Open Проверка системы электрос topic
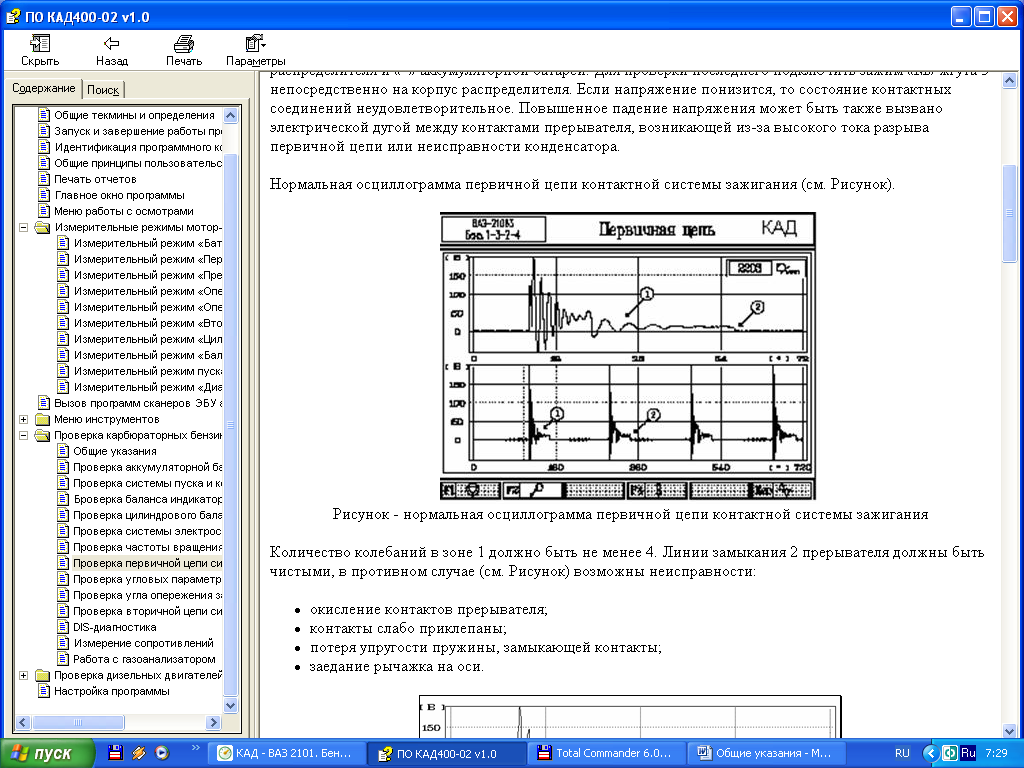1024x768 pixels. (148, 531)
